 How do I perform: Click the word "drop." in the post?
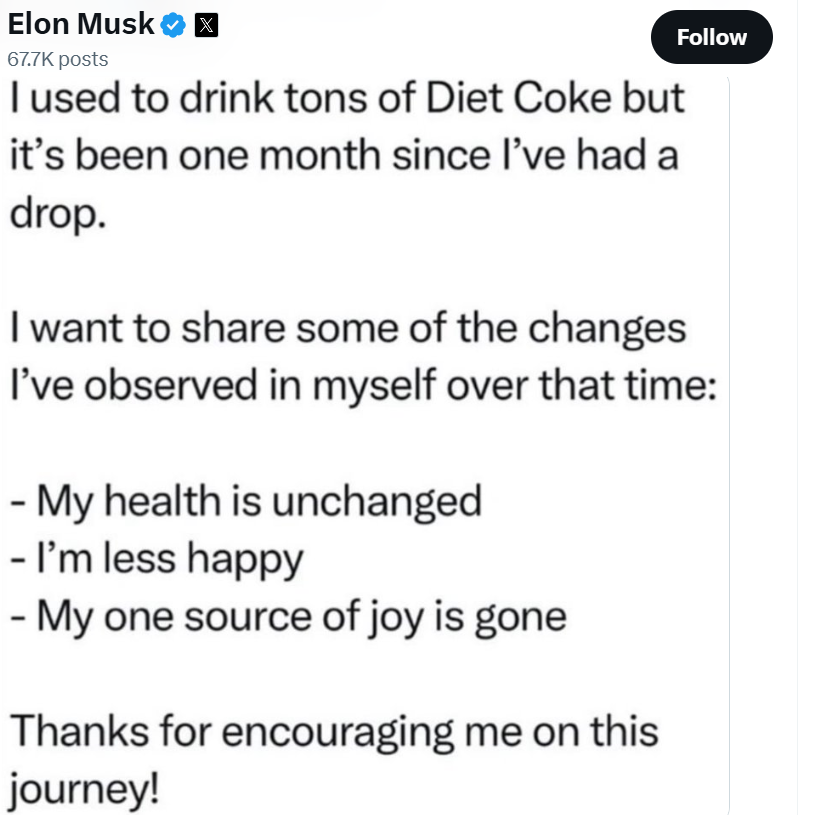[58, 215]
